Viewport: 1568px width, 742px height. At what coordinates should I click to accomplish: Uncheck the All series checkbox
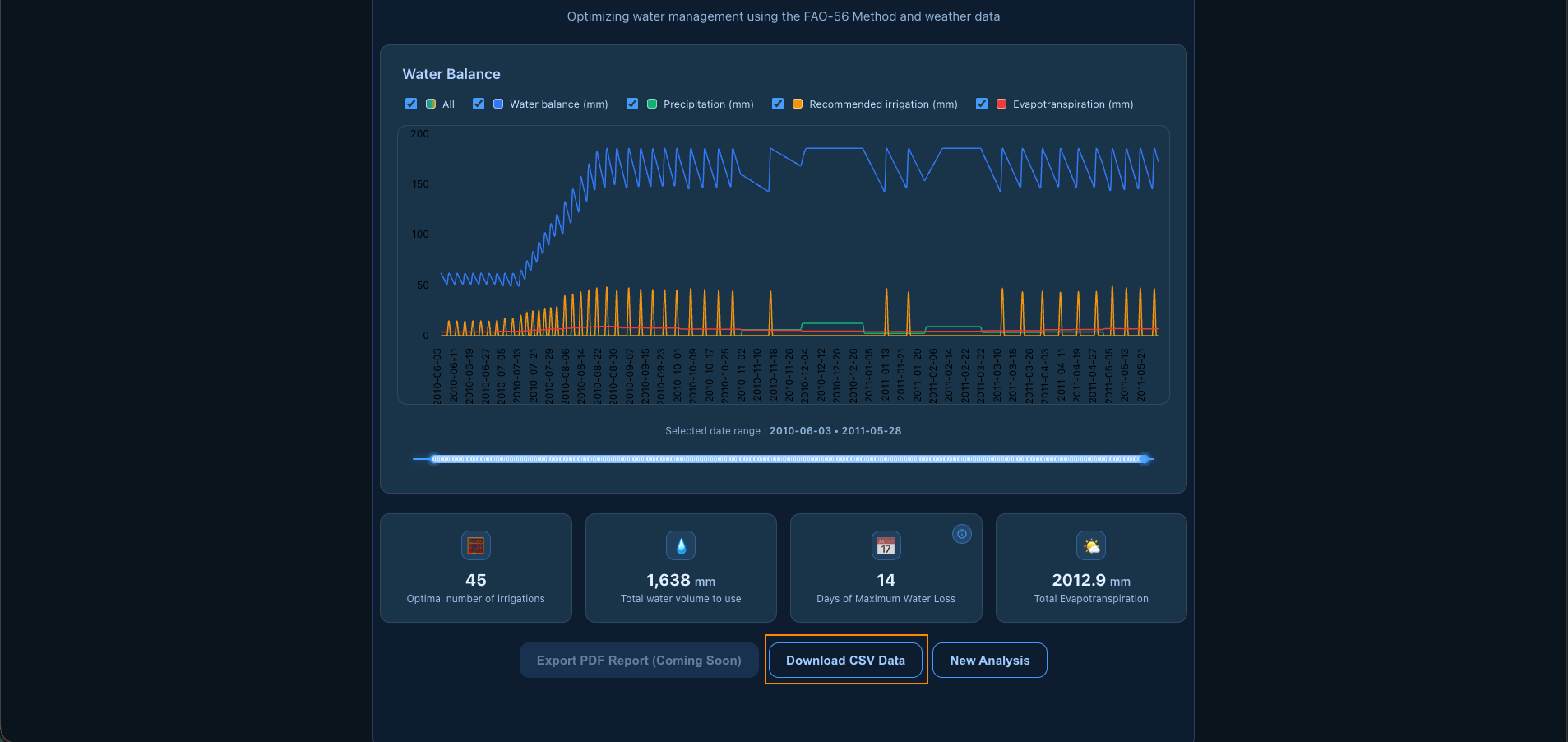pos(411,104)
